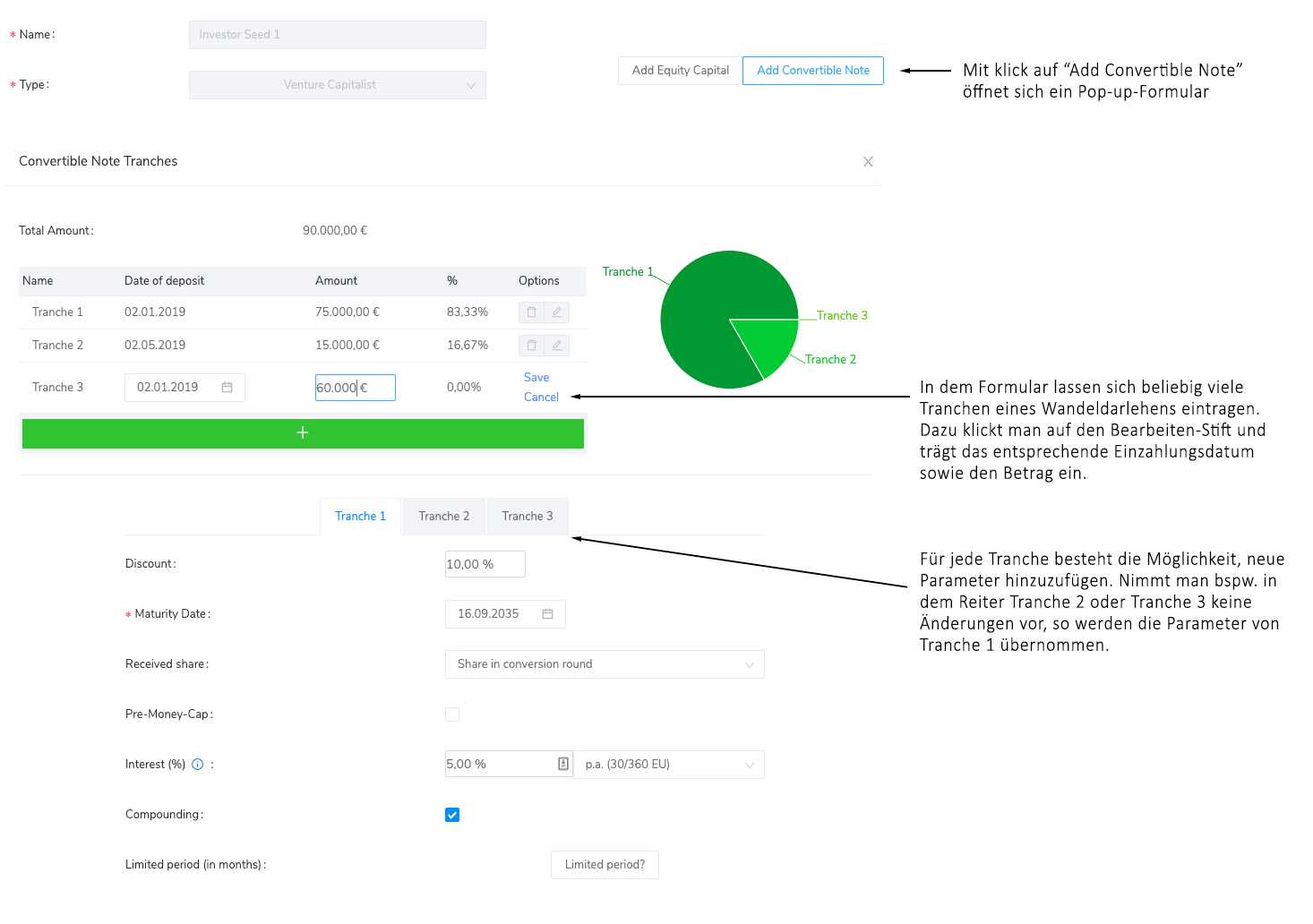
Task: Switch to the Tranche 1 tab
Action: pos(361,517)
